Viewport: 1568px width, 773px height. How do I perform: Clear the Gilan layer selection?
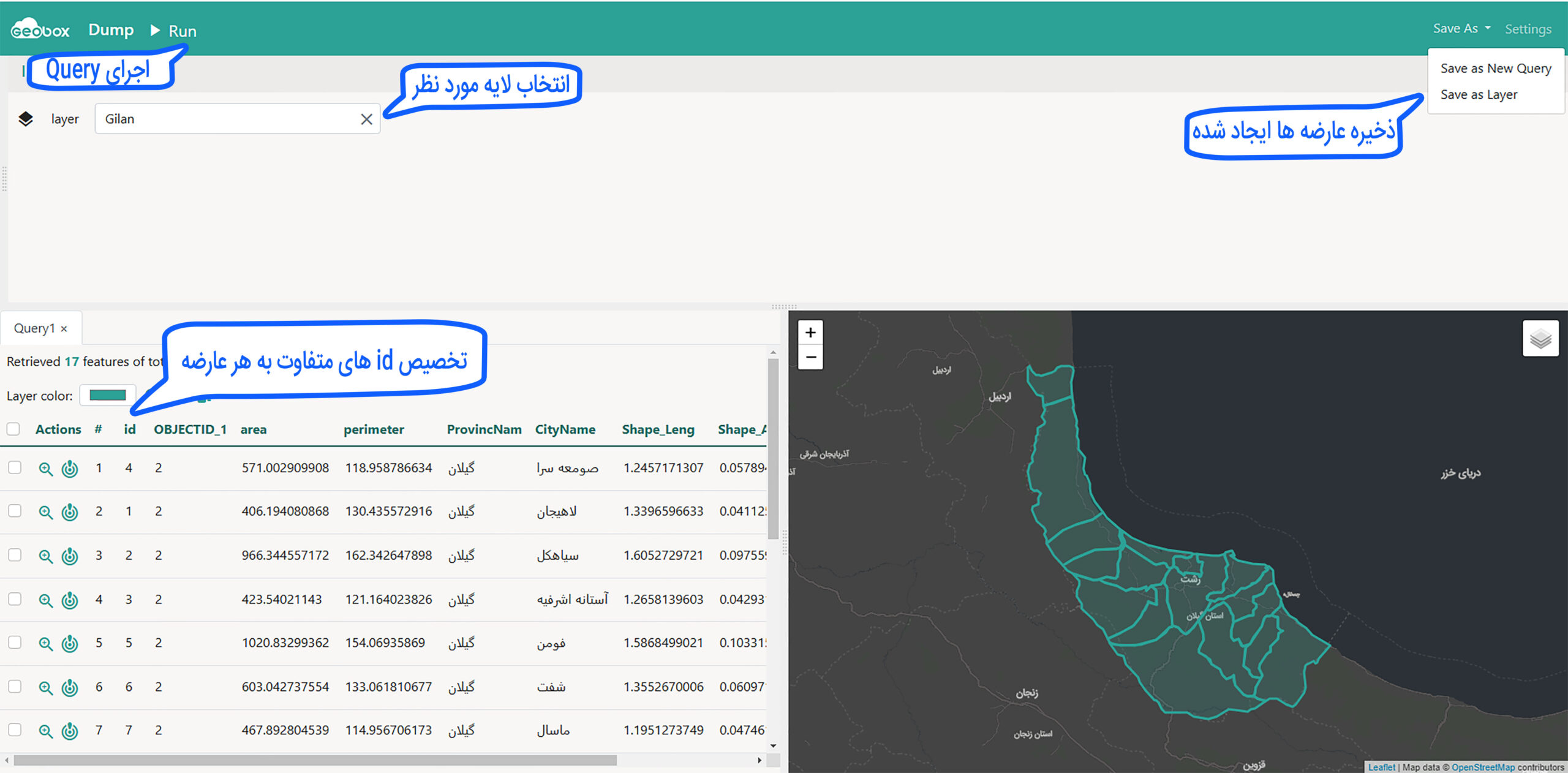point(366,119)
